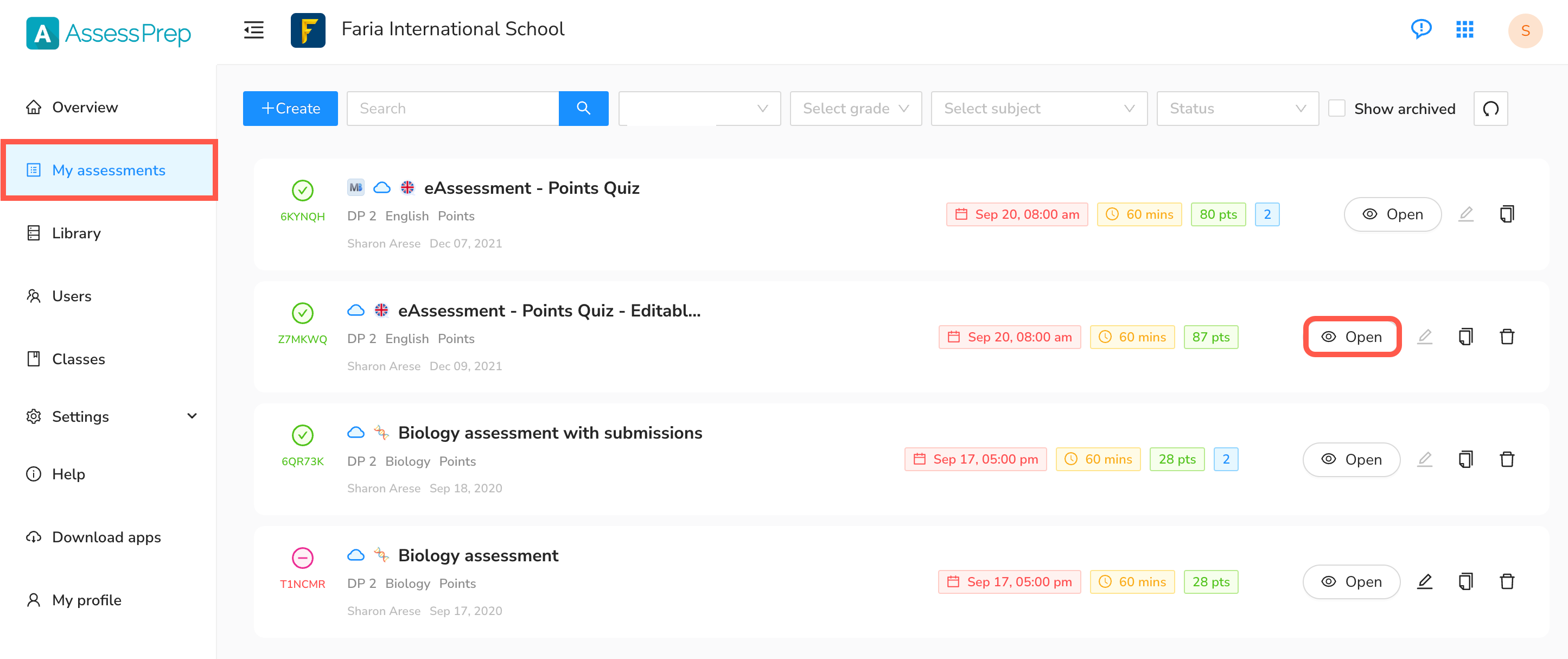Click the search magnifier button
This screenshot has width=1568, height=659.
coord(583,109)
